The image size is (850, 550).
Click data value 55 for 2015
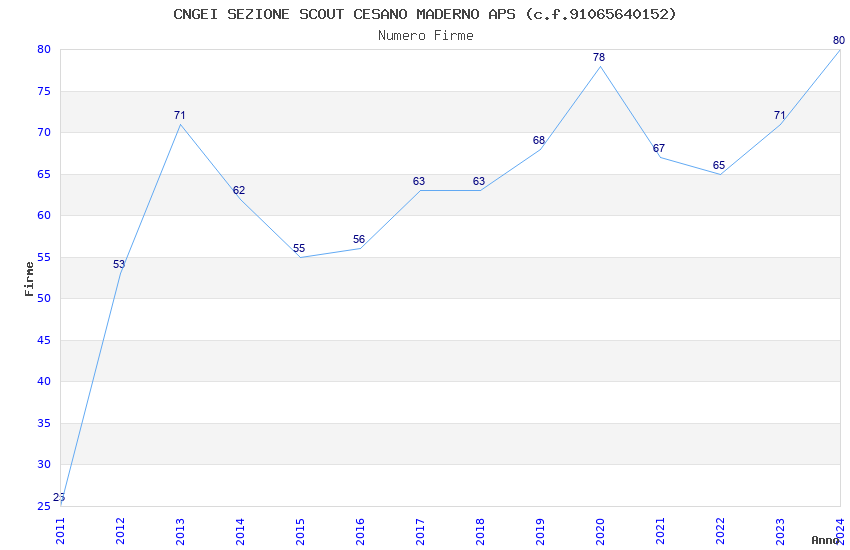(299, 248)
